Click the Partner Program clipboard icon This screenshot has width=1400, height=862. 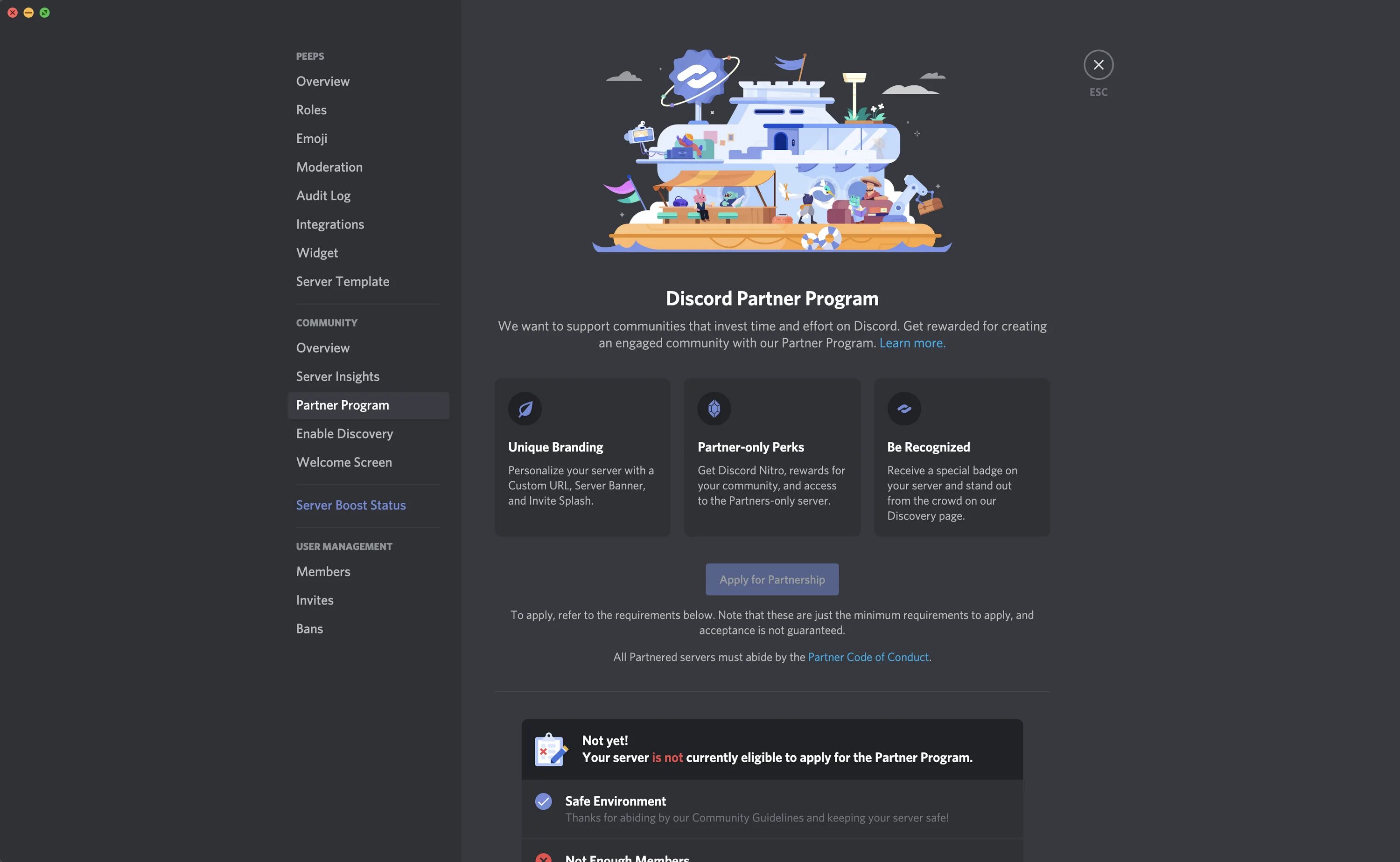point(550,748)
